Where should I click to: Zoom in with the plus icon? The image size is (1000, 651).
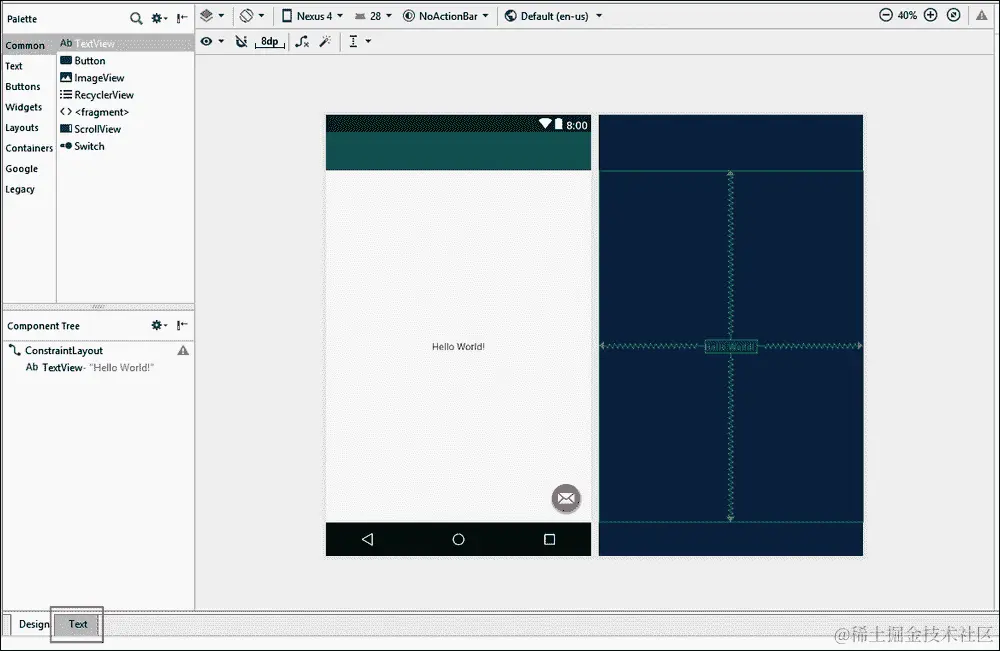click(x=930, y=15)
